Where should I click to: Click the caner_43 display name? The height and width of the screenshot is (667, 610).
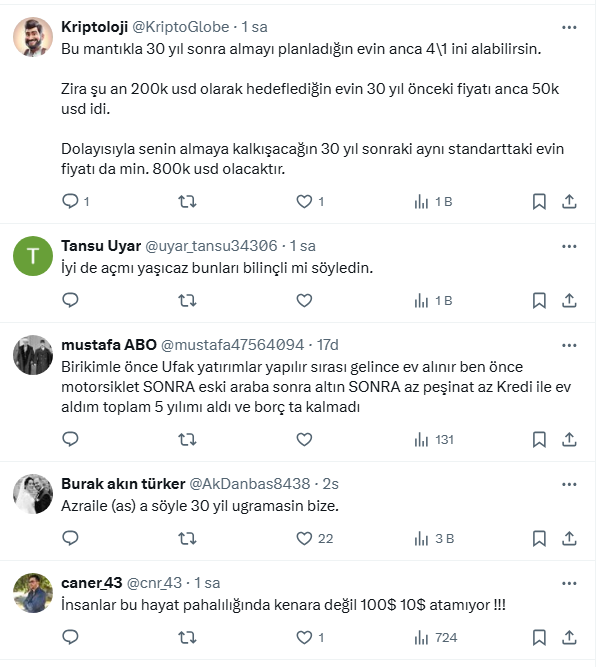point(91,582)
